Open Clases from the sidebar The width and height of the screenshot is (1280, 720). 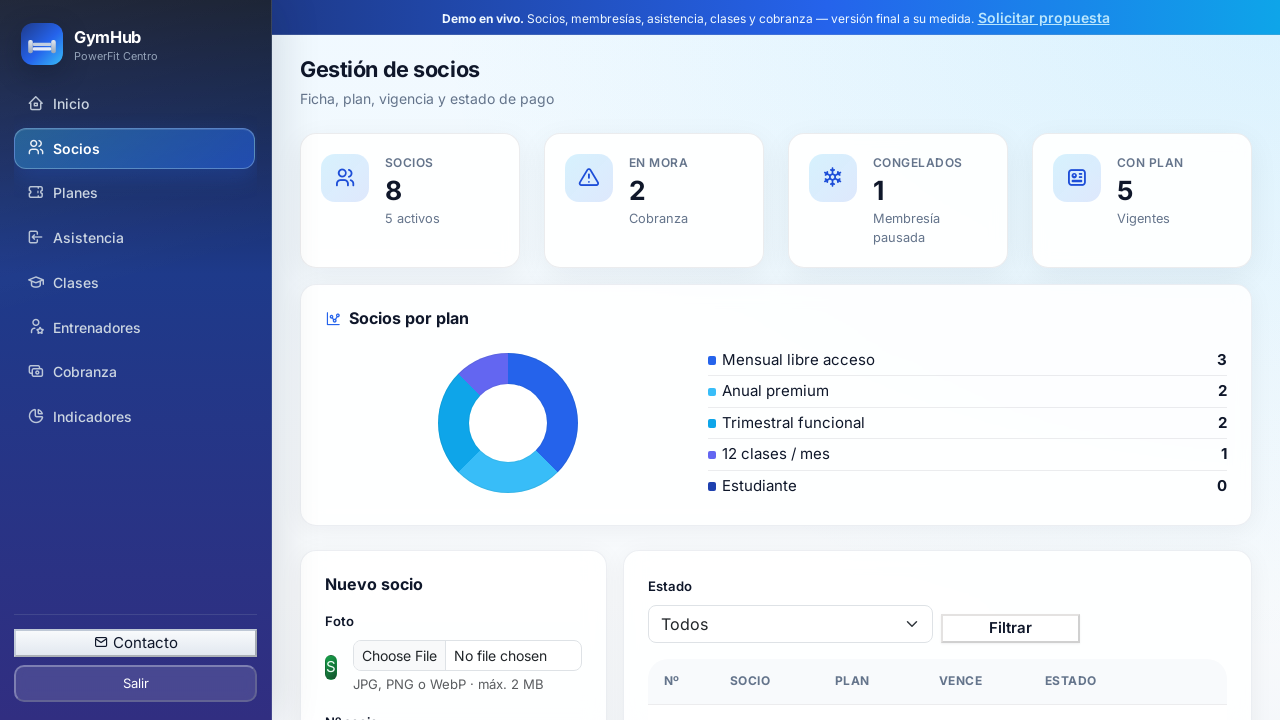click(x=134, y=282)
